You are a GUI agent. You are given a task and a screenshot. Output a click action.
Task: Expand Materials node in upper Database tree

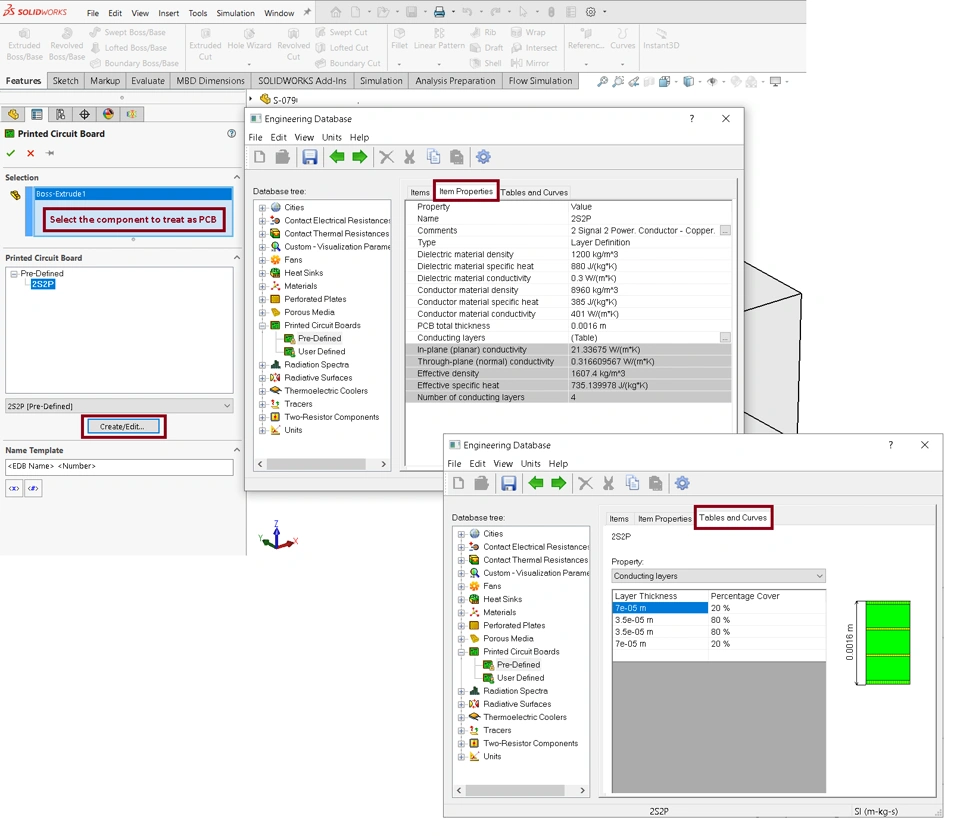coord(263,286)
